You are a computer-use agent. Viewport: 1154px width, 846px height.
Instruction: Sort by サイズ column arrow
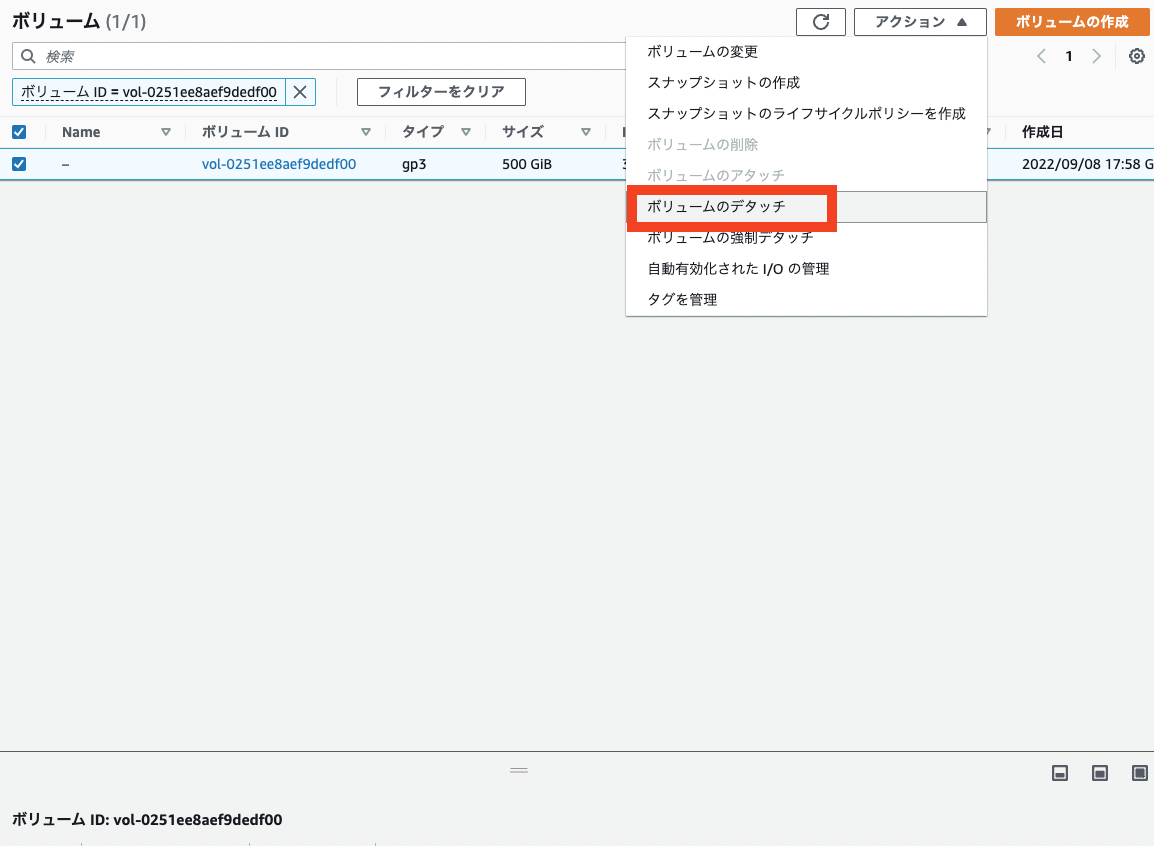586,132
